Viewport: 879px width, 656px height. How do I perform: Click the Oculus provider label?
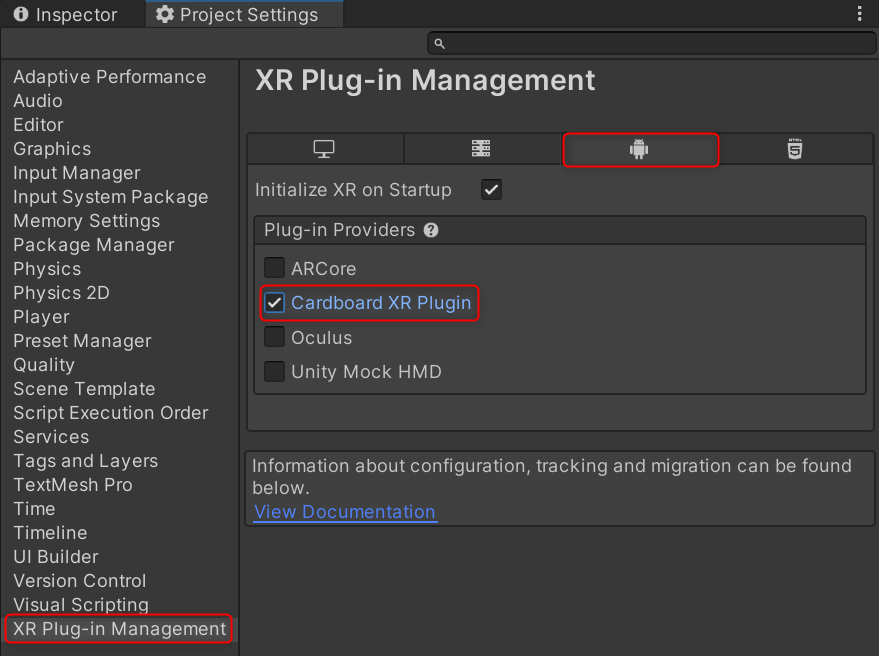322,338
